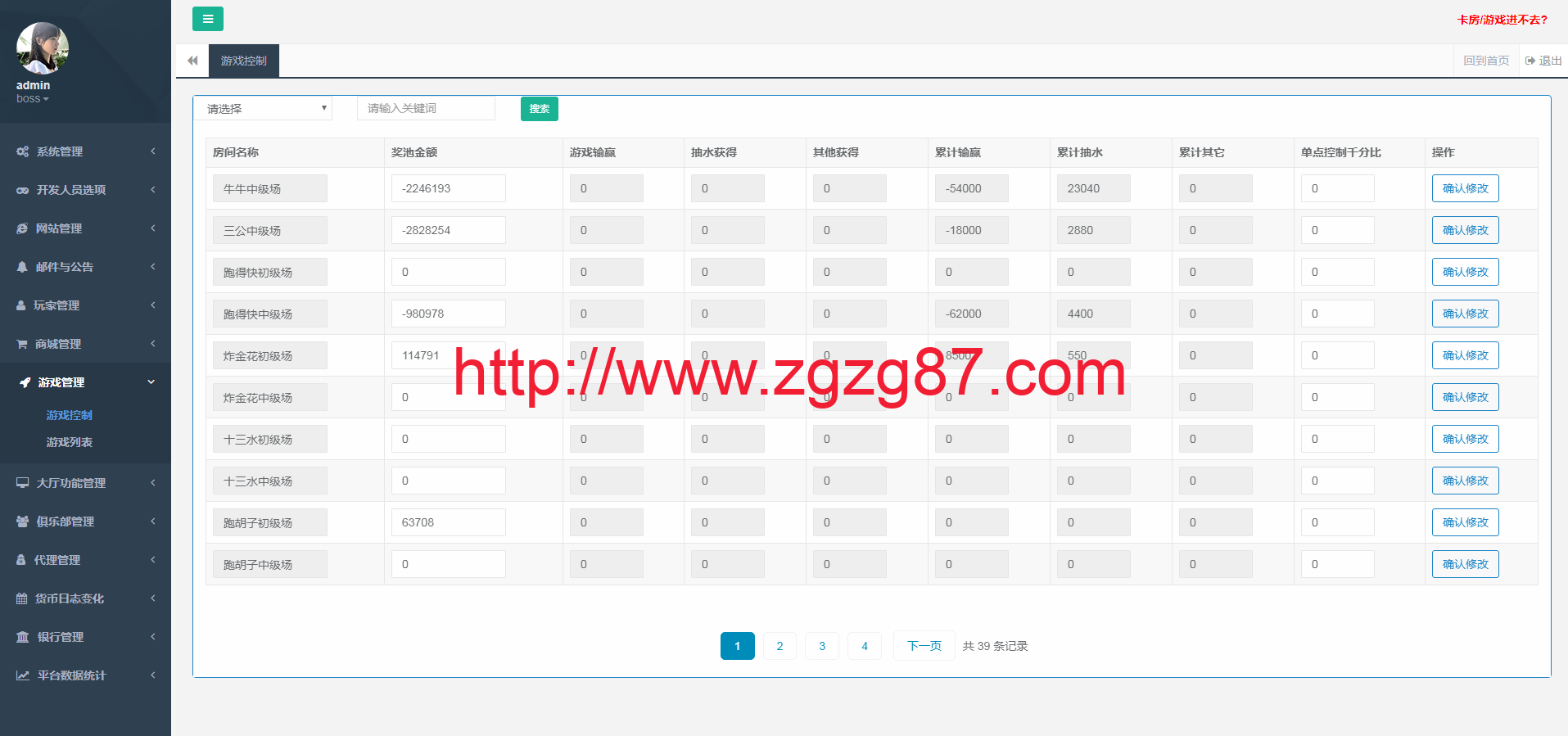Expand the boss role dropdown under admin
The width and height of the screenshot is (1568, 736).
[33, 99]
